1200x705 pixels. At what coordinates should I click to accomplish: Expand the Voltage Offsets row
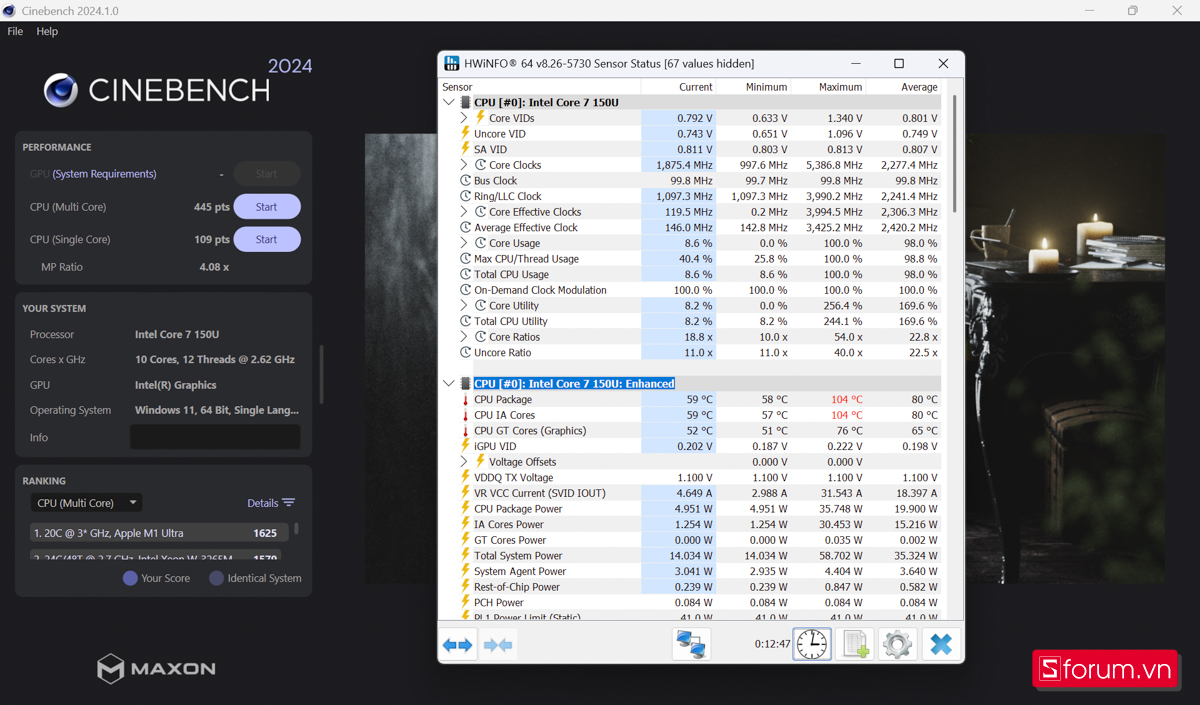464,461
